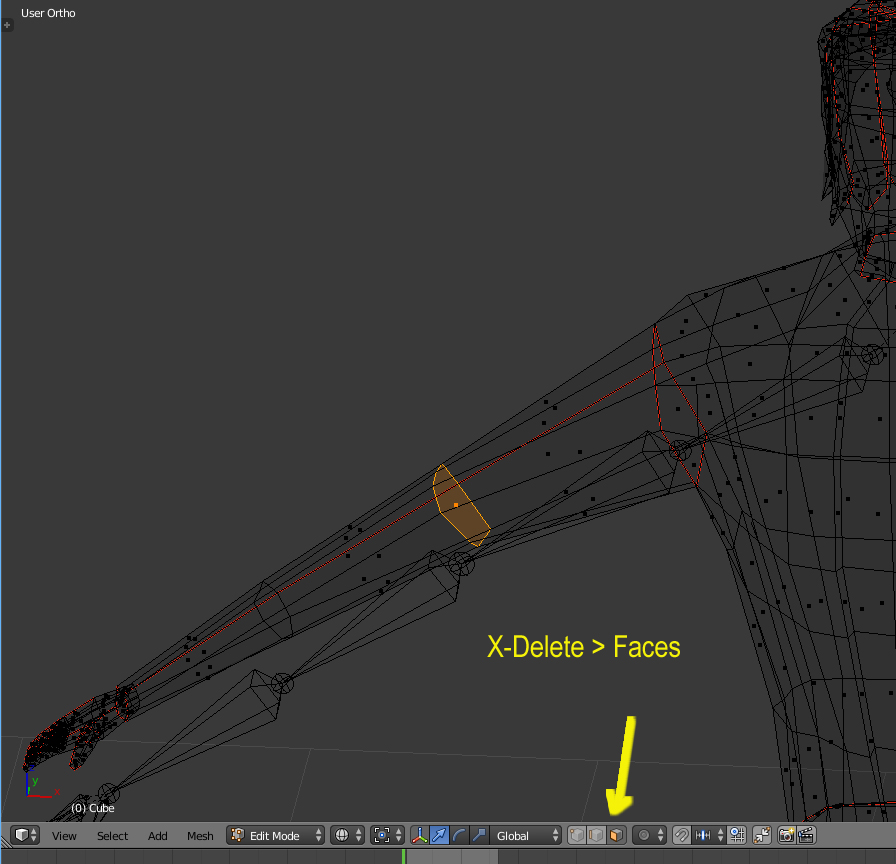Open the View menu
896x864 pixels.
[64, 836]
